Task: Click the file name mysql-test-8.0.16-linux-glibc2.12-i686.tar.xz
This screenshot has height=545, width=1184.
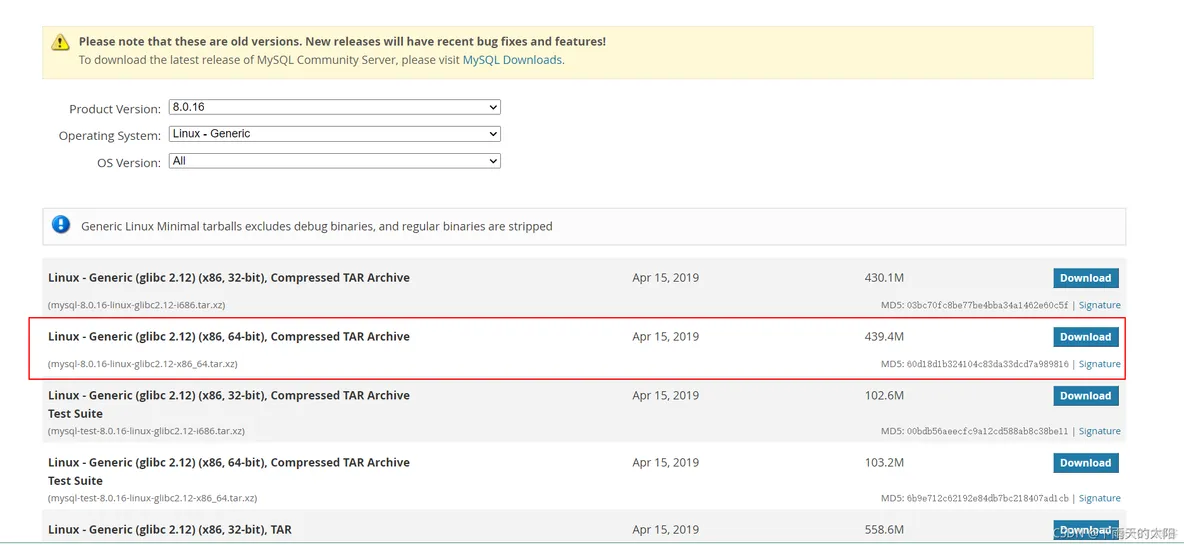Action: pos(146,431)
